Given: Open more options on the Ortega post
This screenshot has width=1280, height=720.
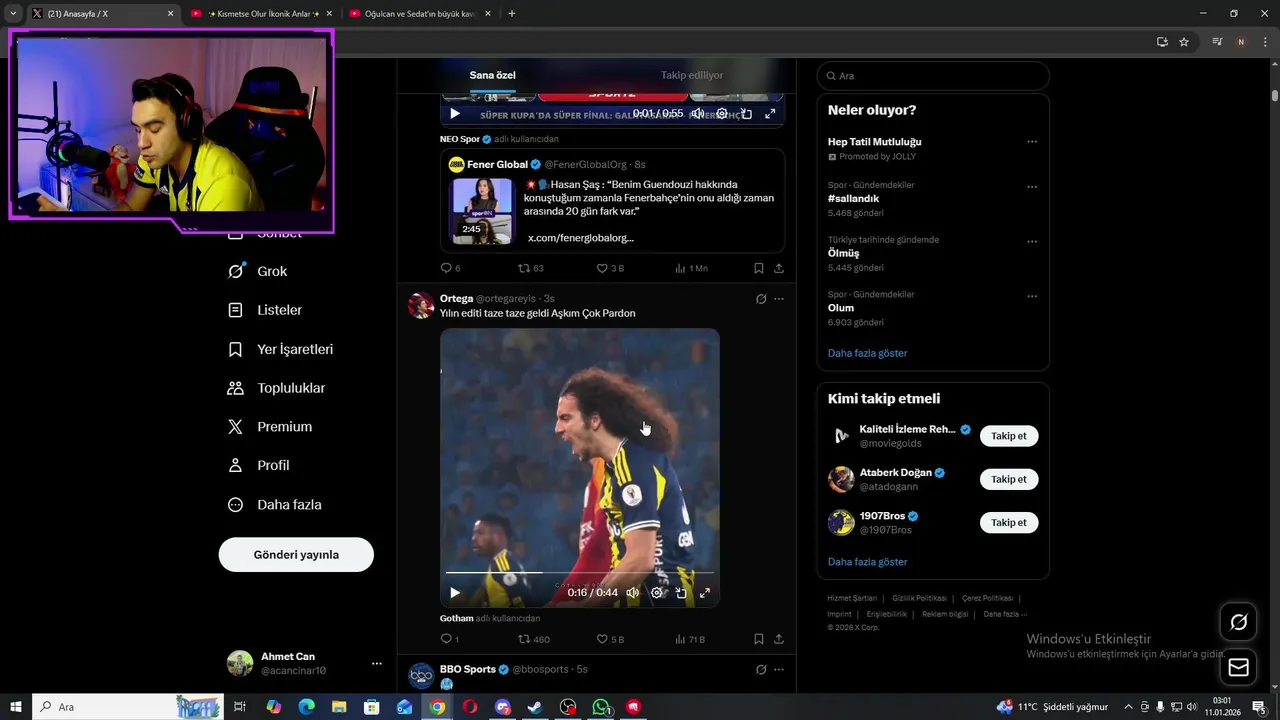Looking at the screenshot, I should [779, 299].
